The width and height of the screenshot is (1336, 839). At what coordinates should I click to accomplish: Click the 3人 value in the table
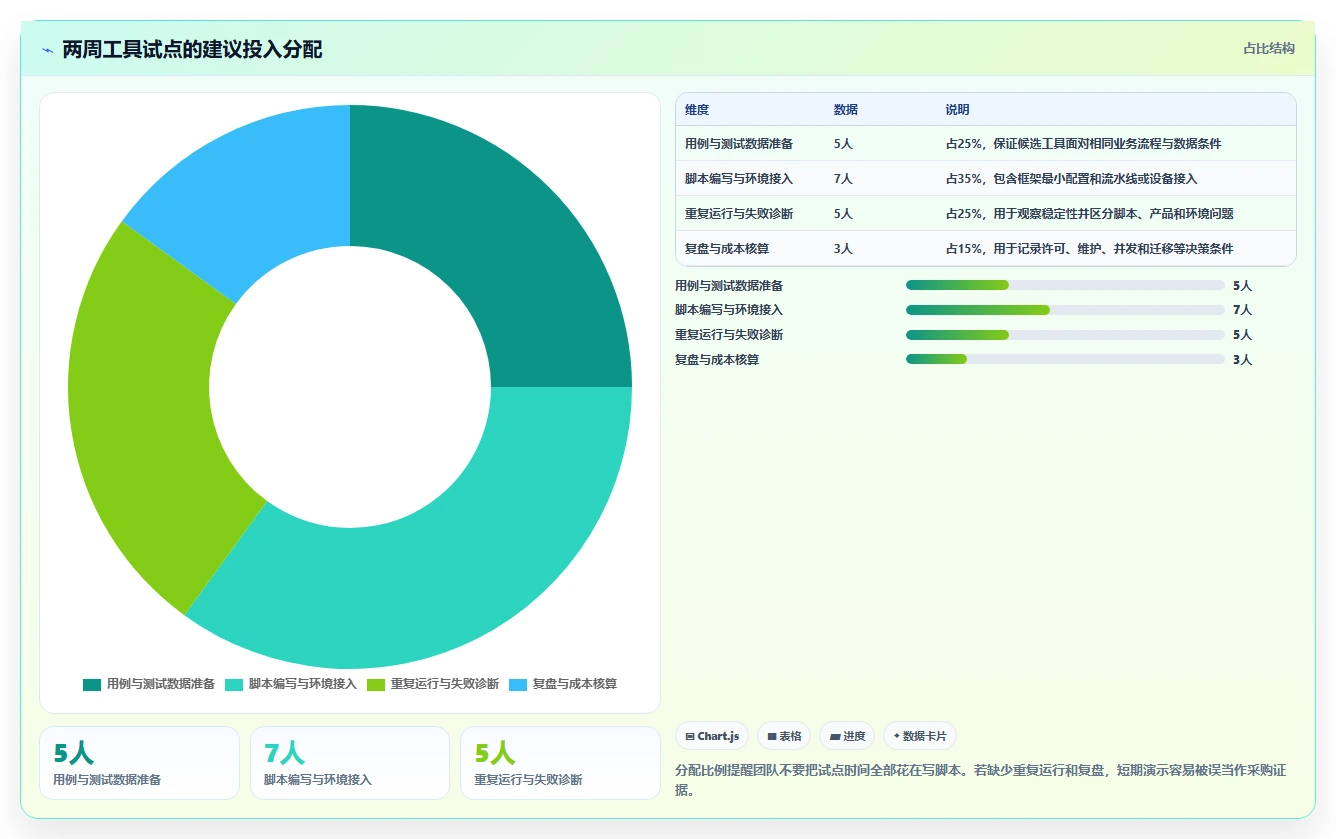point(843,249)
